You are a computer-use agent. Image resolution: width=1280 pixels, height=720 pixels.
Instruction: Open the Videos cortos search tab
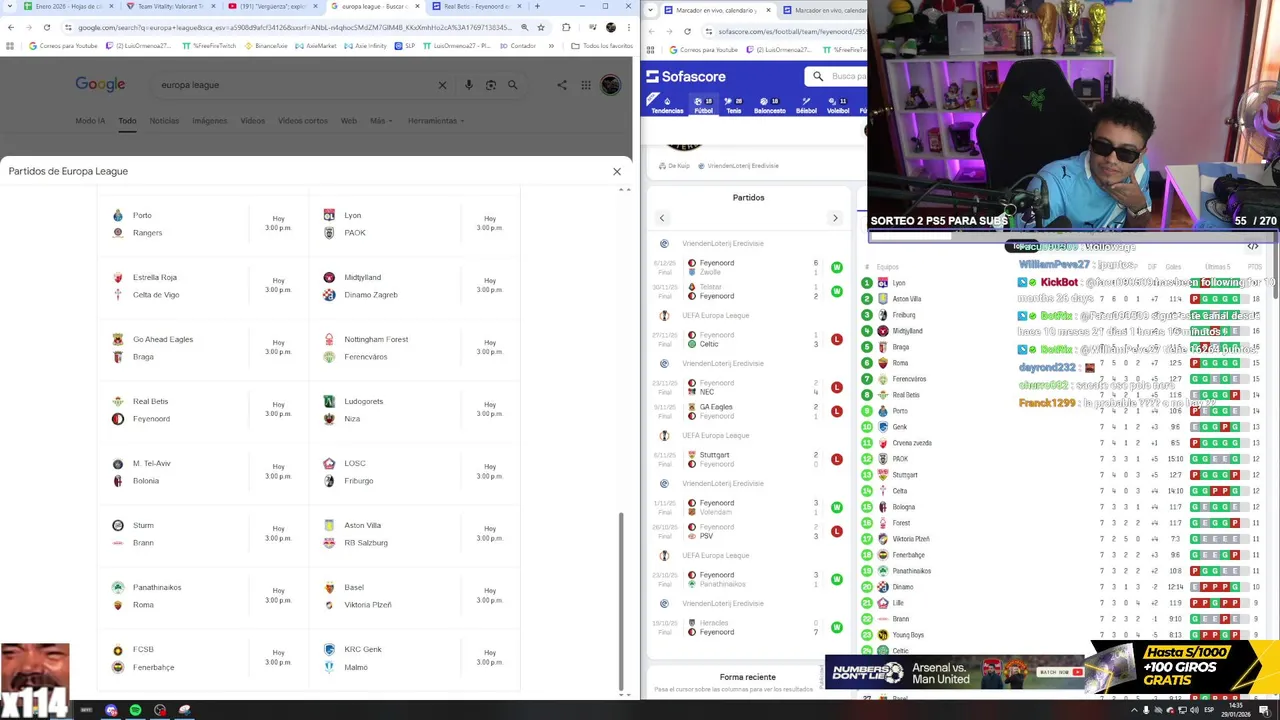[303, 121]
